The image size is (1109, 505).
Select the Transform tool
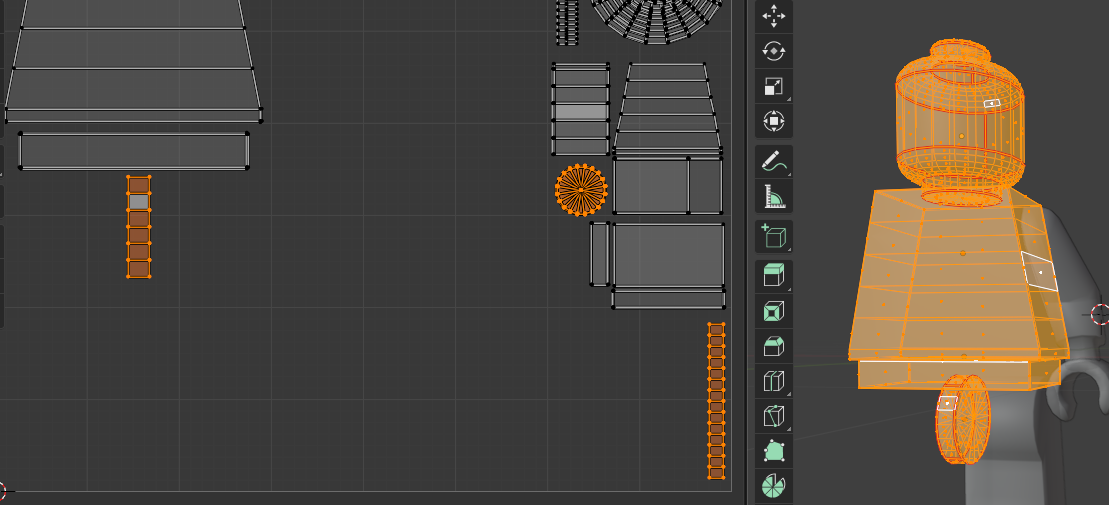tap(774, 121)
